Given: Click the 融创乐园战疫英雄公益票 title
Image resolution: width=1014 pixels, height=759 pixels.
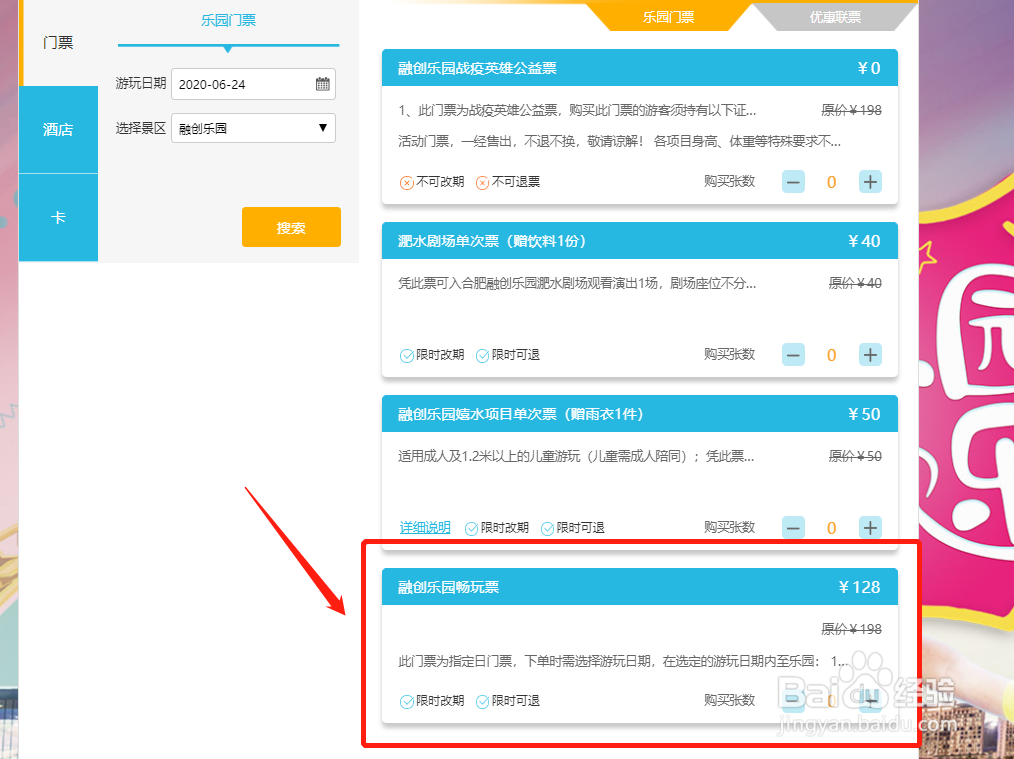Looking at the screenshot, I should tap(477, 68).
